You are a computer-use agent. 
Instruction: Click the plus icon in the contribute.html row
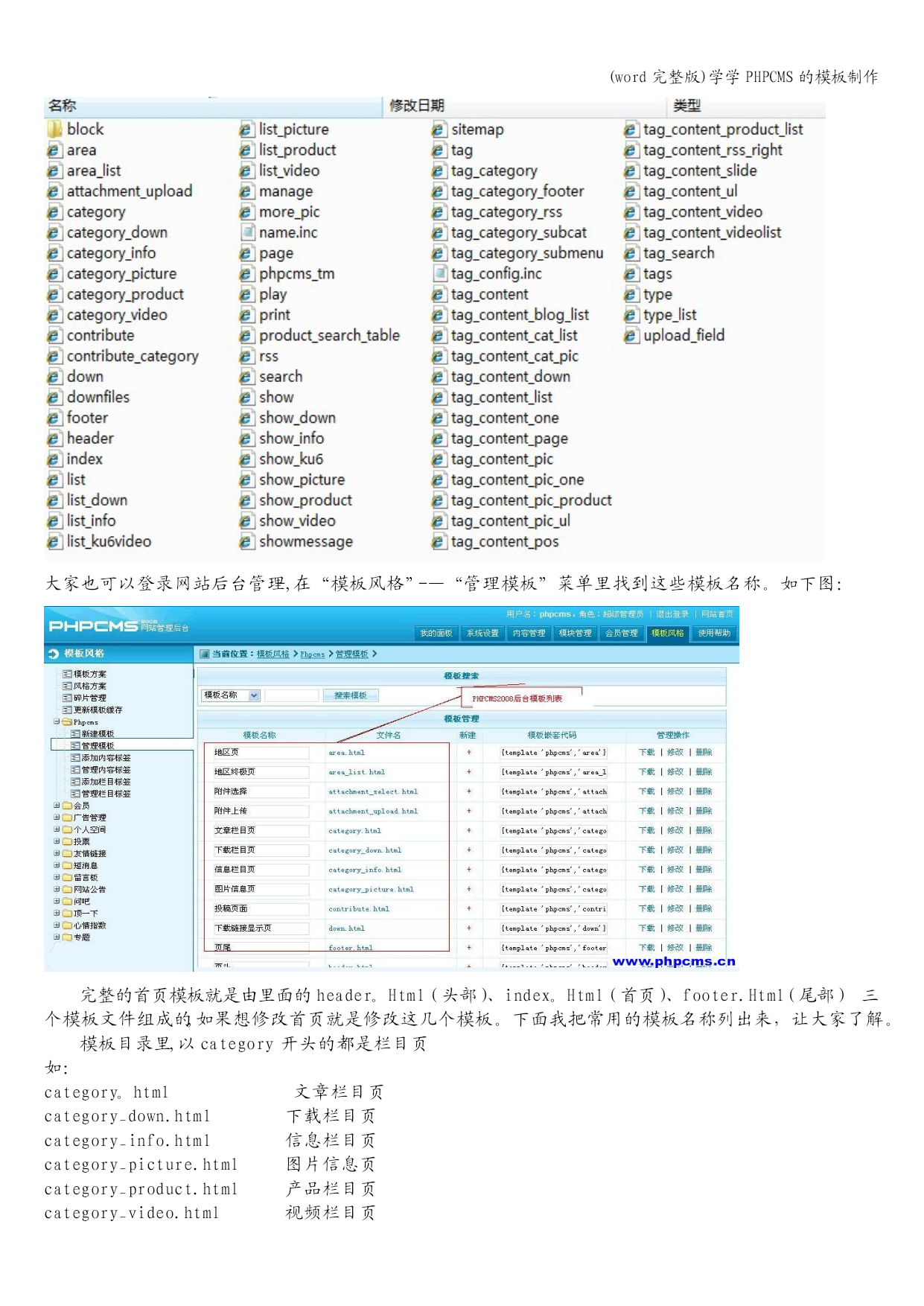pos(469,909)
